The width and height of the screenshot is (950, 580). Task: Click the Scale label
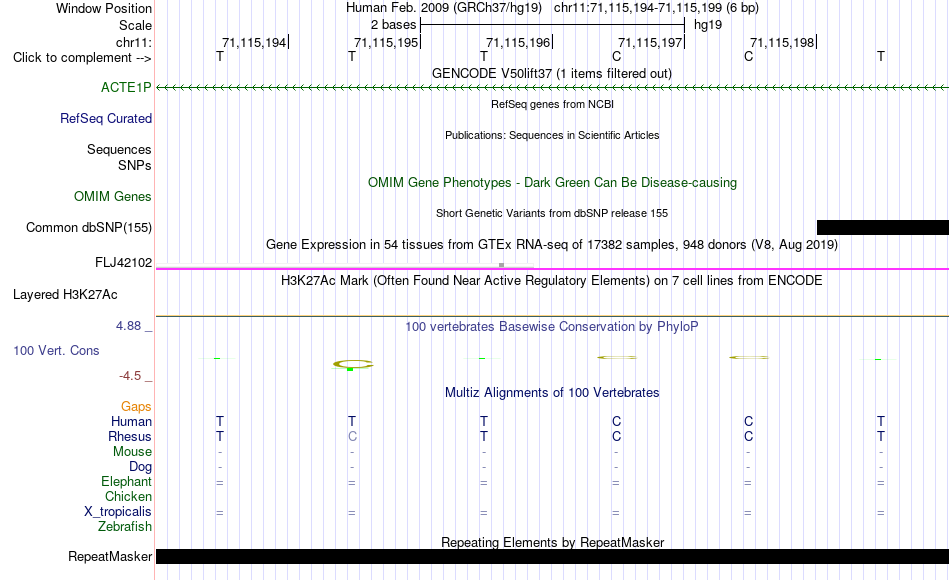tap(135, 25)
